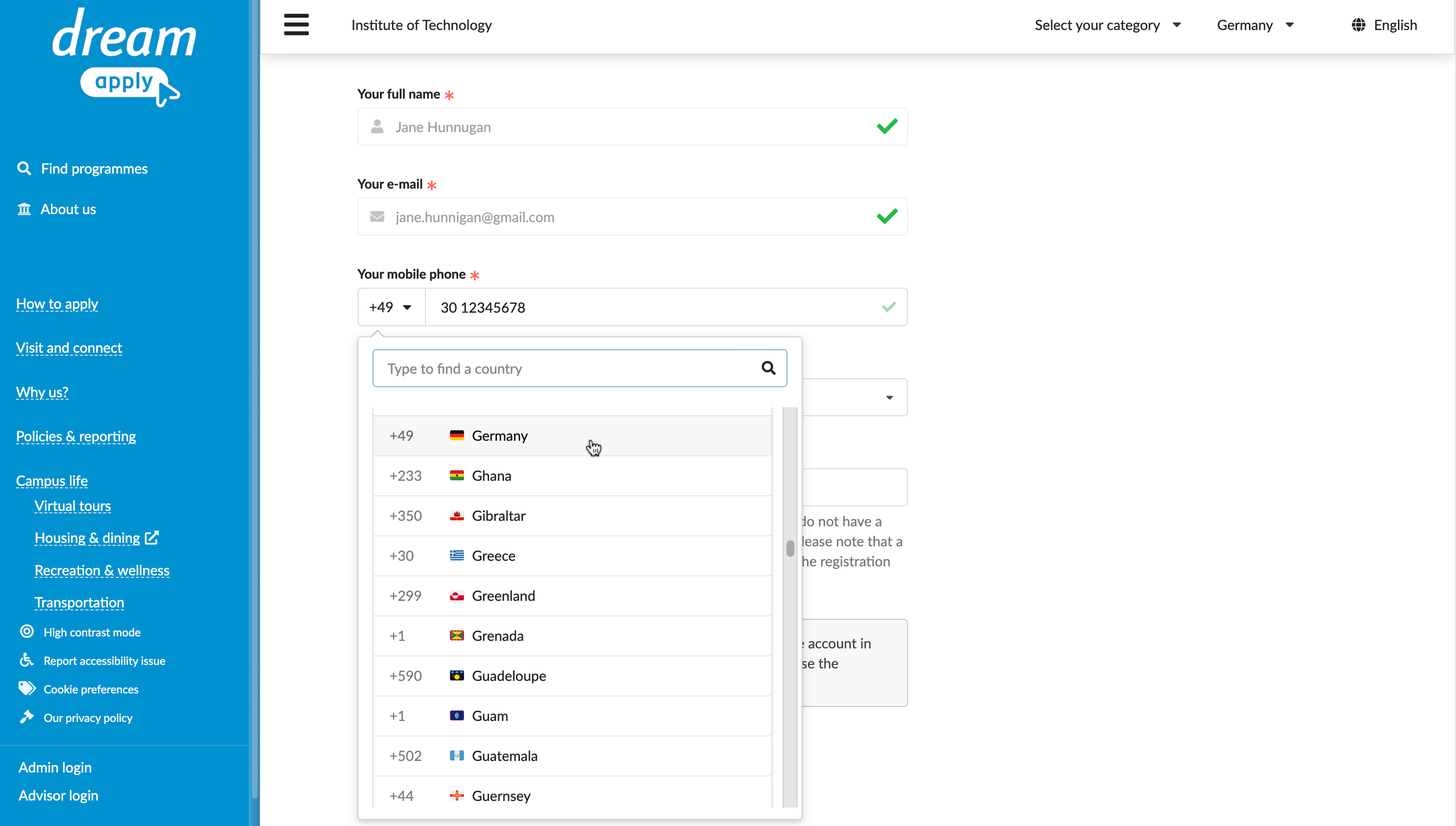Click the country list scrollbar thumb
Image resolution: width=1456 pixels, height=826 pixels.
pyautogui.click(x=790, y=548)
